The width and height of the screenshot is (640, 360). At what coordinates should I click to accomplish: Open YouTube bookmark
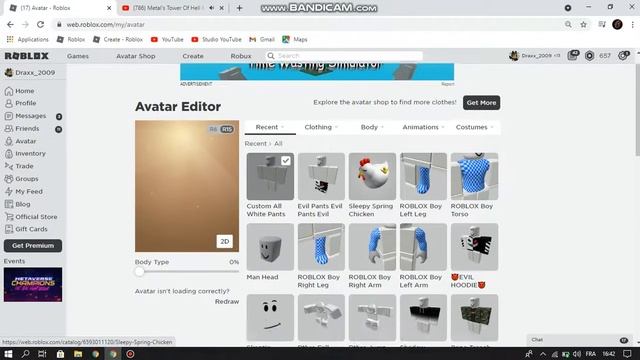(167, 40)
